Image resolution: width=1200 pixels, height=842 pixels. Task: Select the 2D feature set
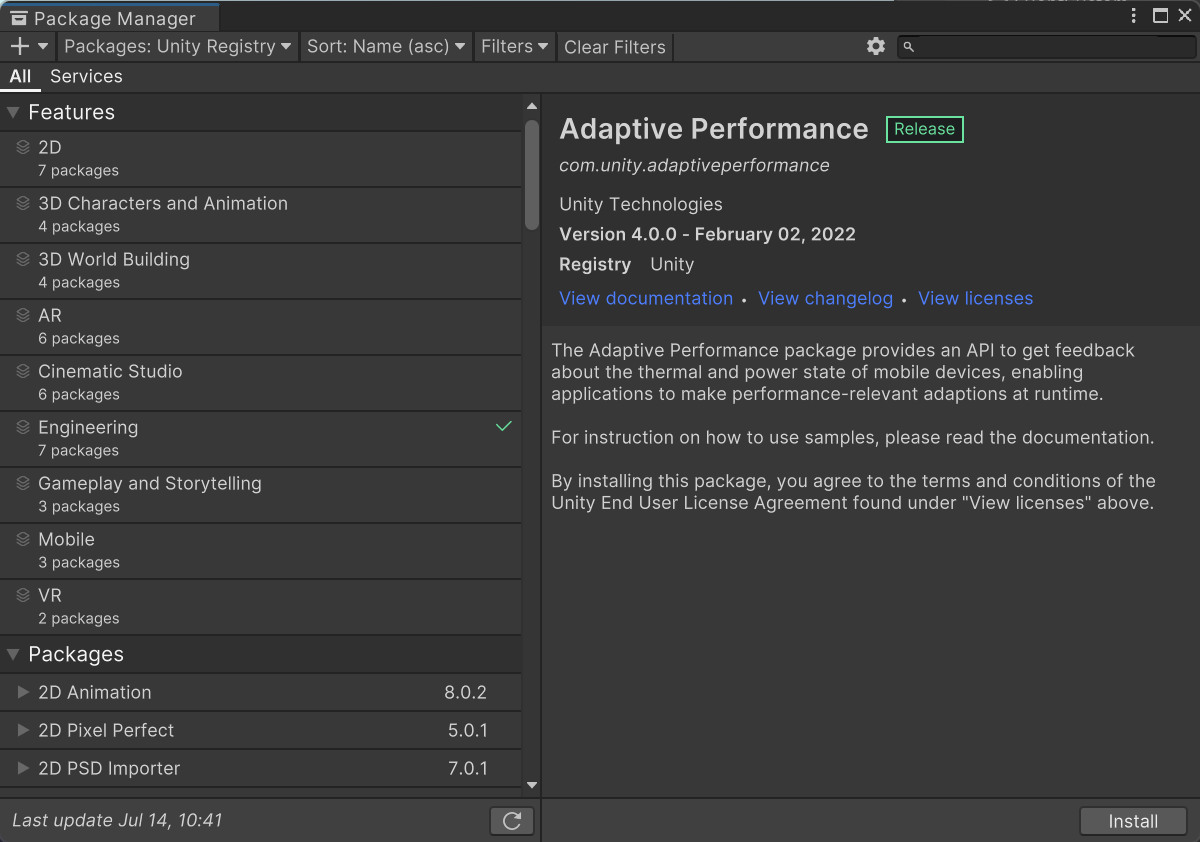[x=261, y=159]
